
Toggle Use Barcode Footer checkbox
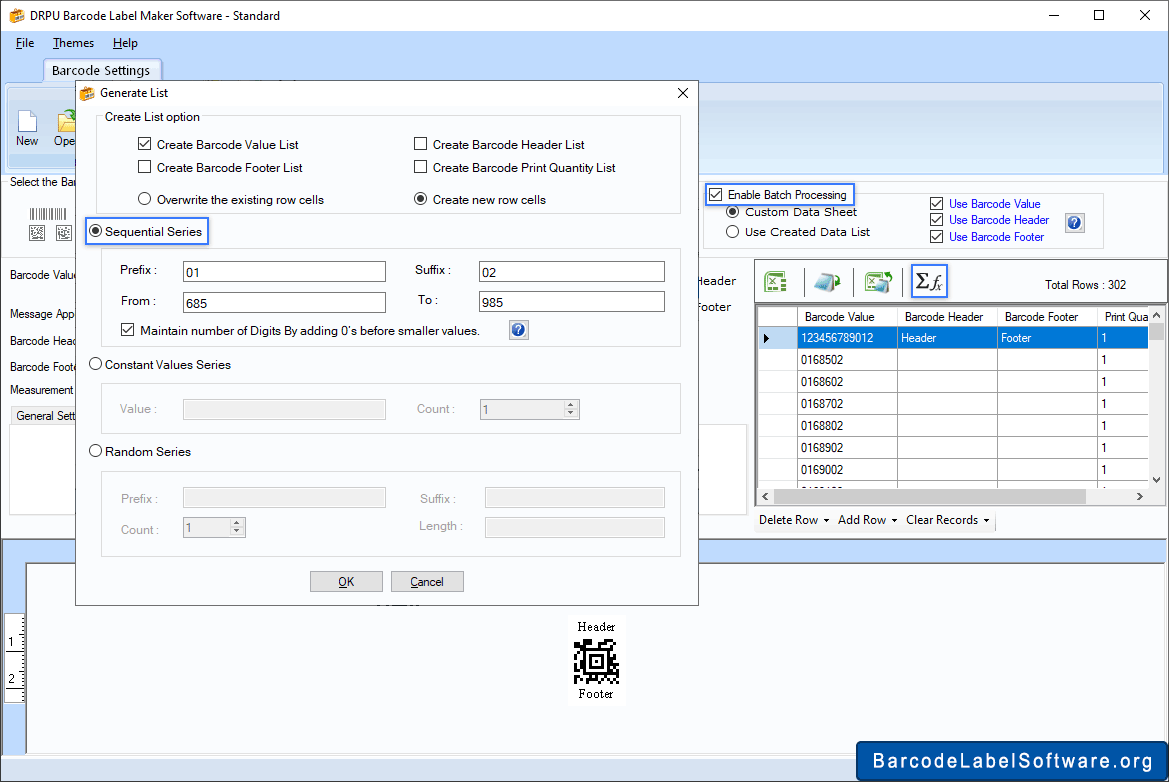936,237
